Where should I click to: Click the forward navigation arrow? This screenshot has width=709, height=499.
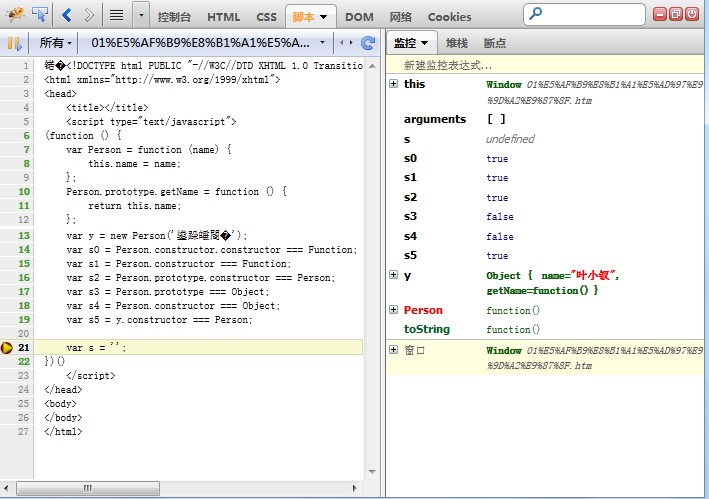pyautogui.click(x=89, y=15)
